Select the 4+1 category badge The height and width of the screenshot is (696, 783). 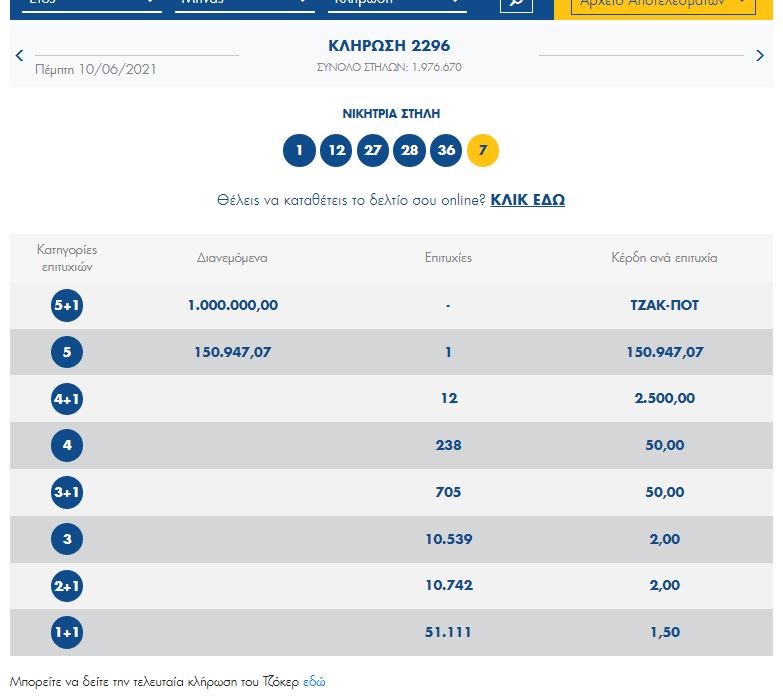pyautogui.click(x=67, y=399)
